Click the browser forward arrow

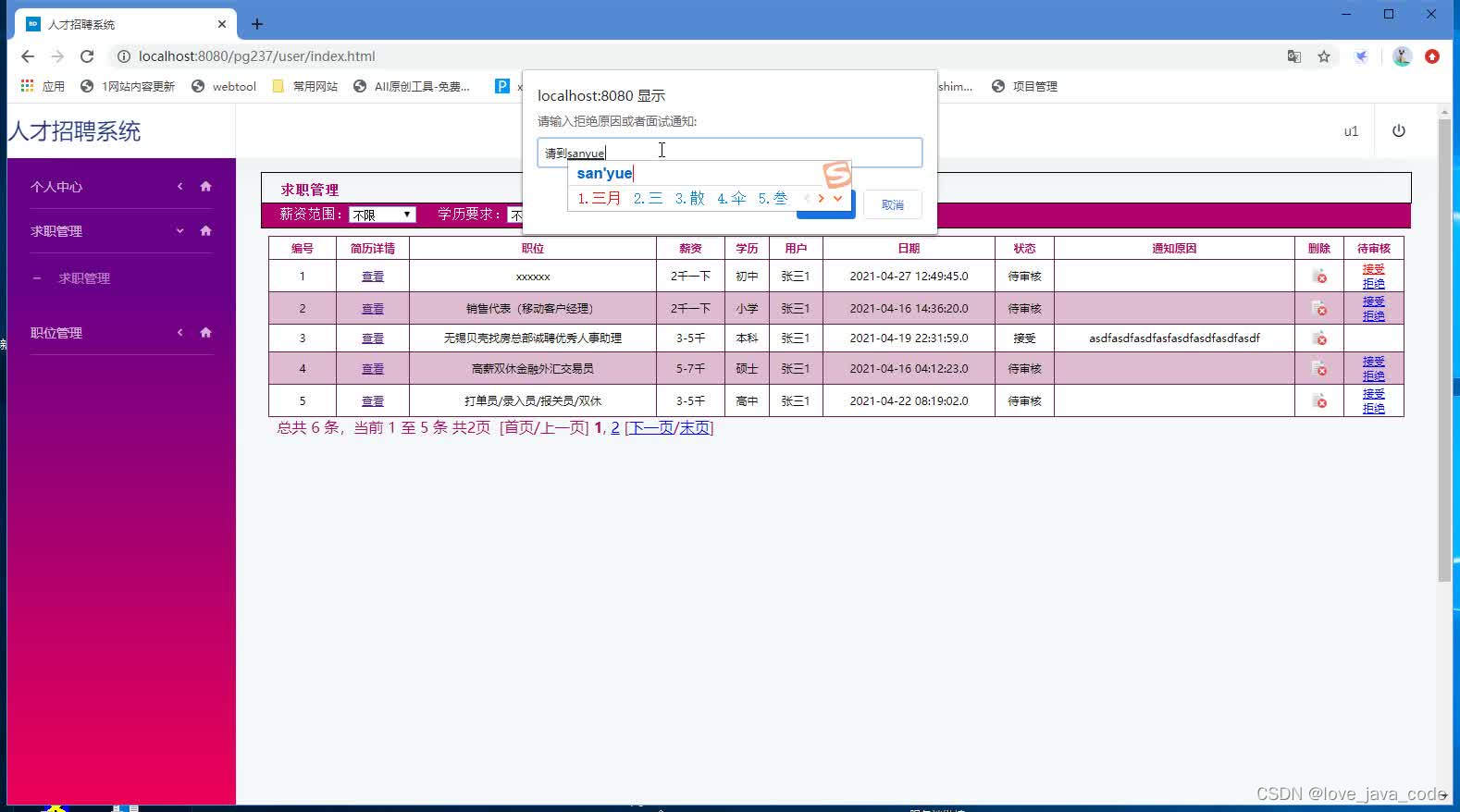[57, 56]
